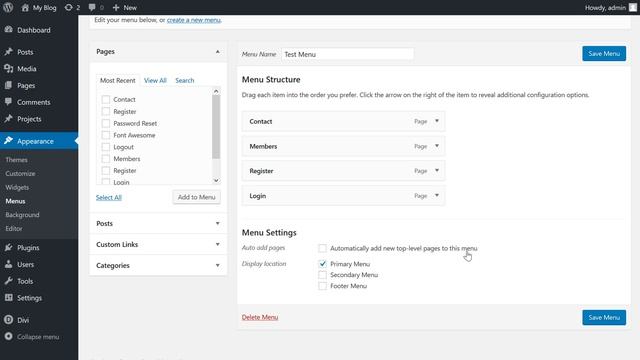Collapse the Pages panel
This screenshot has width=640, height=360.
tap(218, 51)
